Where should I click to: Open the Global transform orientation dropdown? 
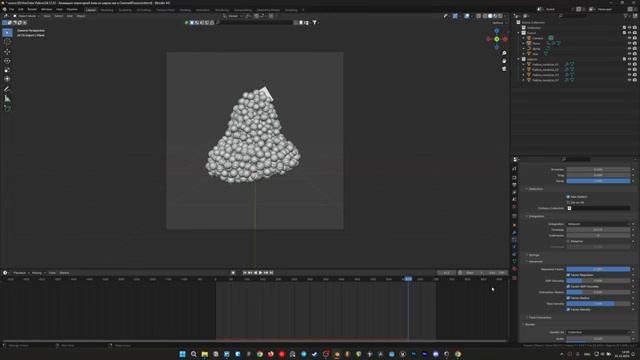(x=233, y=16)
